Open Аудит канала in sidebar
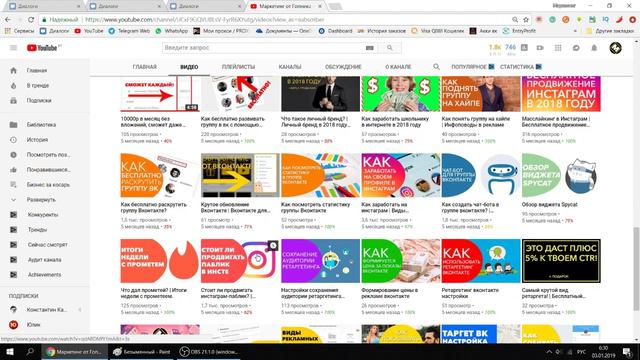 [x=45, y=260]
